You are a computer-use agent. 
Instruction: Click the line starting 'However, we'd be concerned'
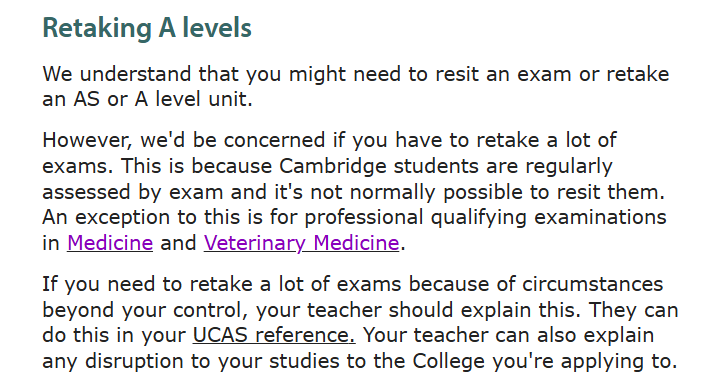329,140
